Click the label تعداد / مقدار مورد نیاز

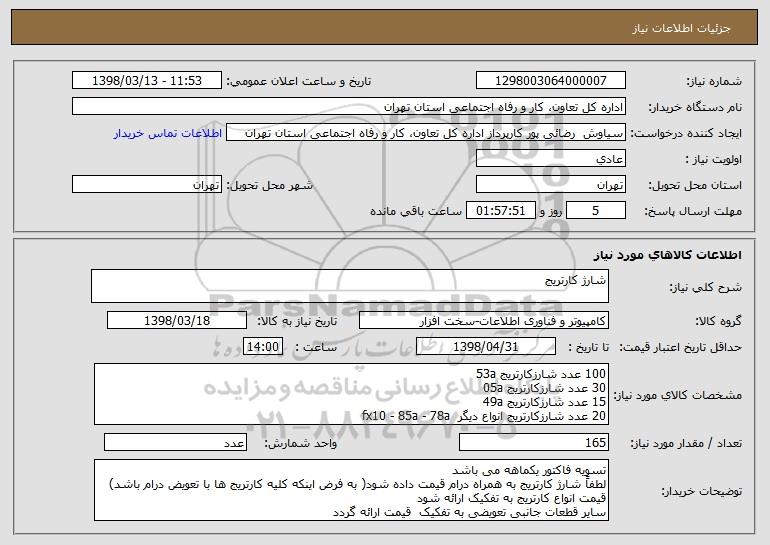tap(686, 444)
